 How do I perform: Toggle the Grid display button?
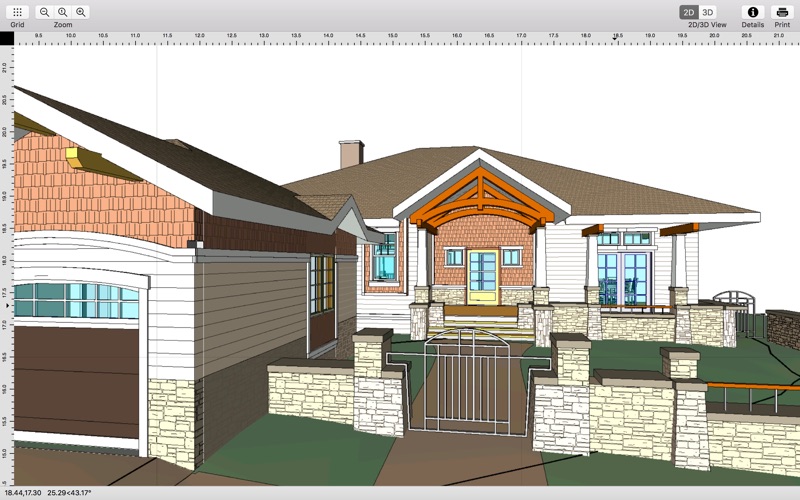[x=17, y=12]
